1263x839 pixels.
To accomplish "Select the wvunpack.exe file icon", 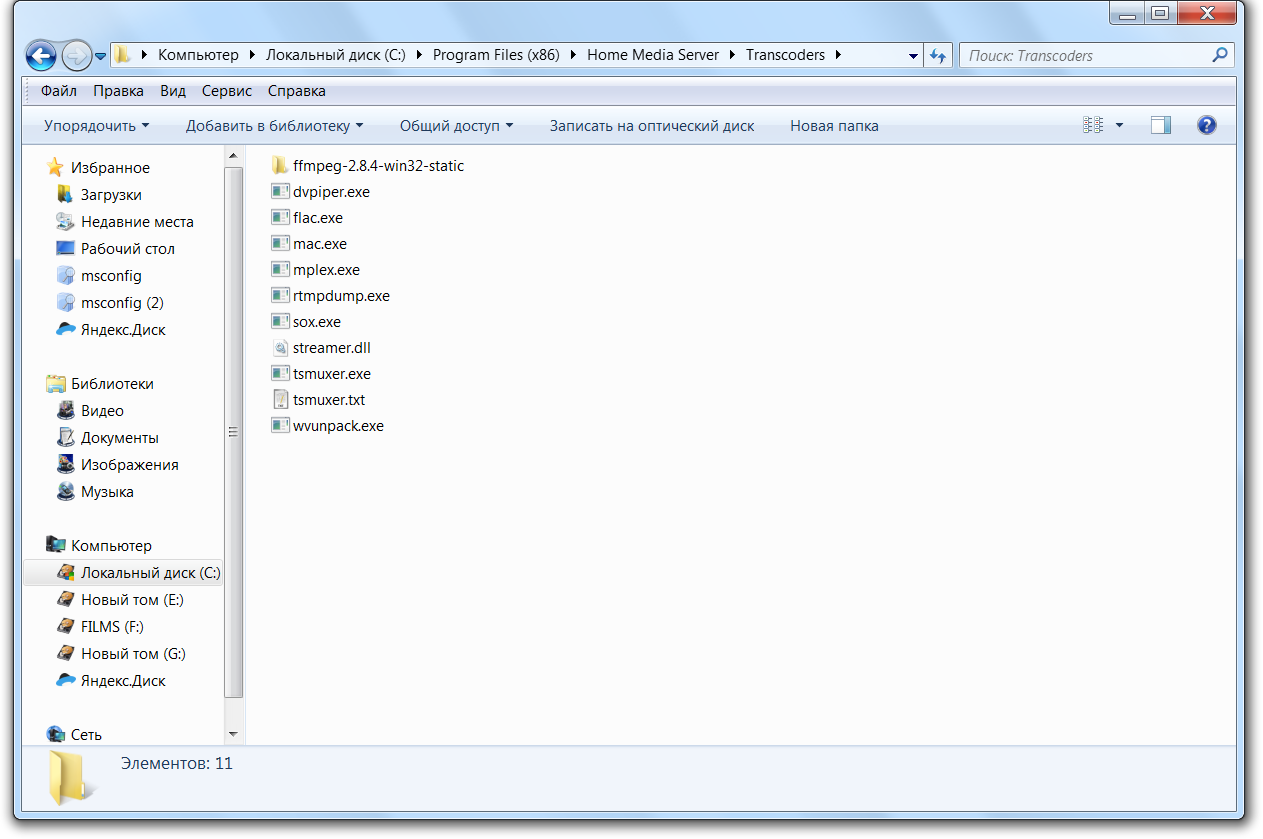I will [280, 426].
